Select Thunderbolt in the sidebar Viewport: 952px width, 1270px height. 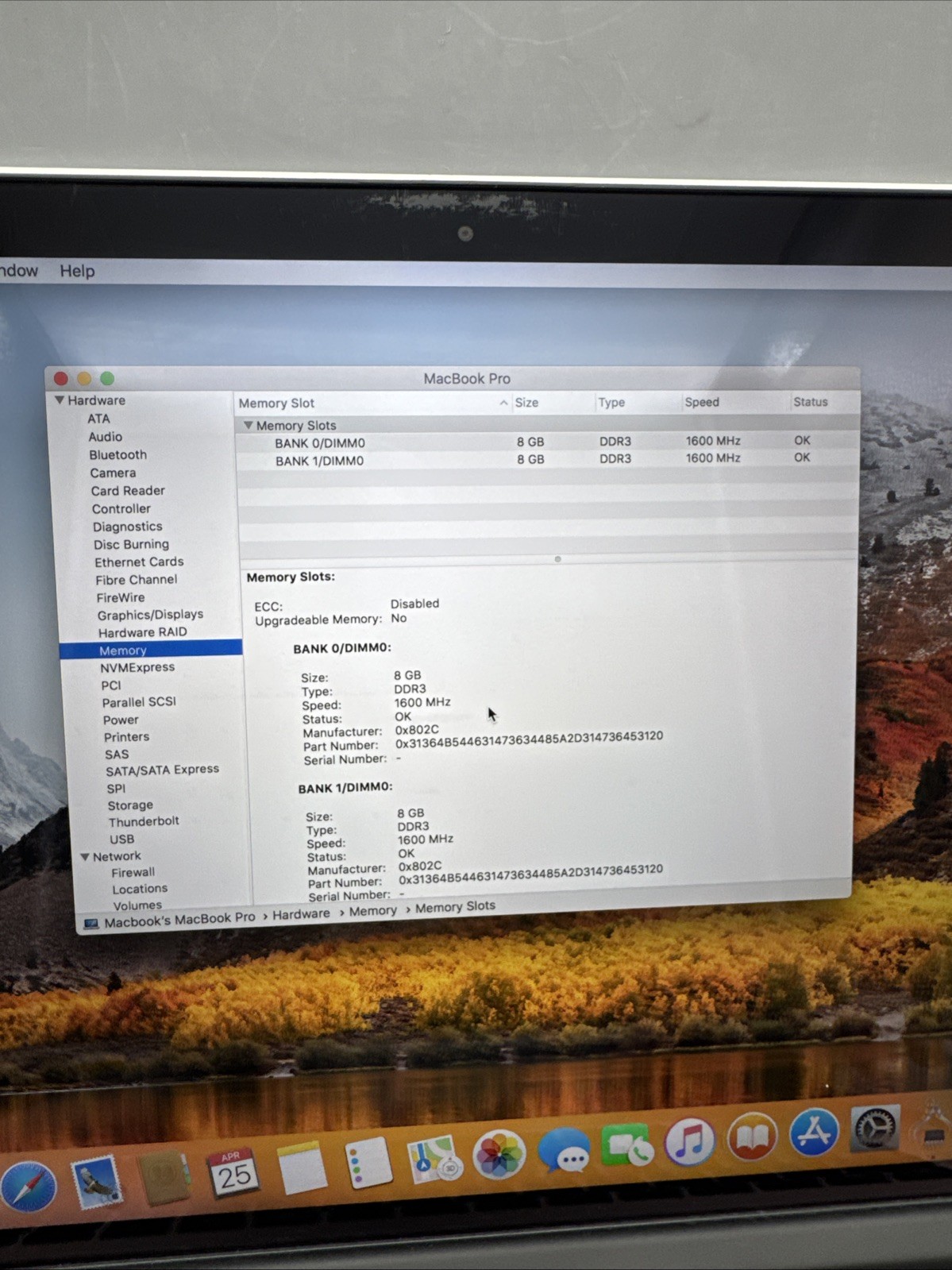[144, 822]
